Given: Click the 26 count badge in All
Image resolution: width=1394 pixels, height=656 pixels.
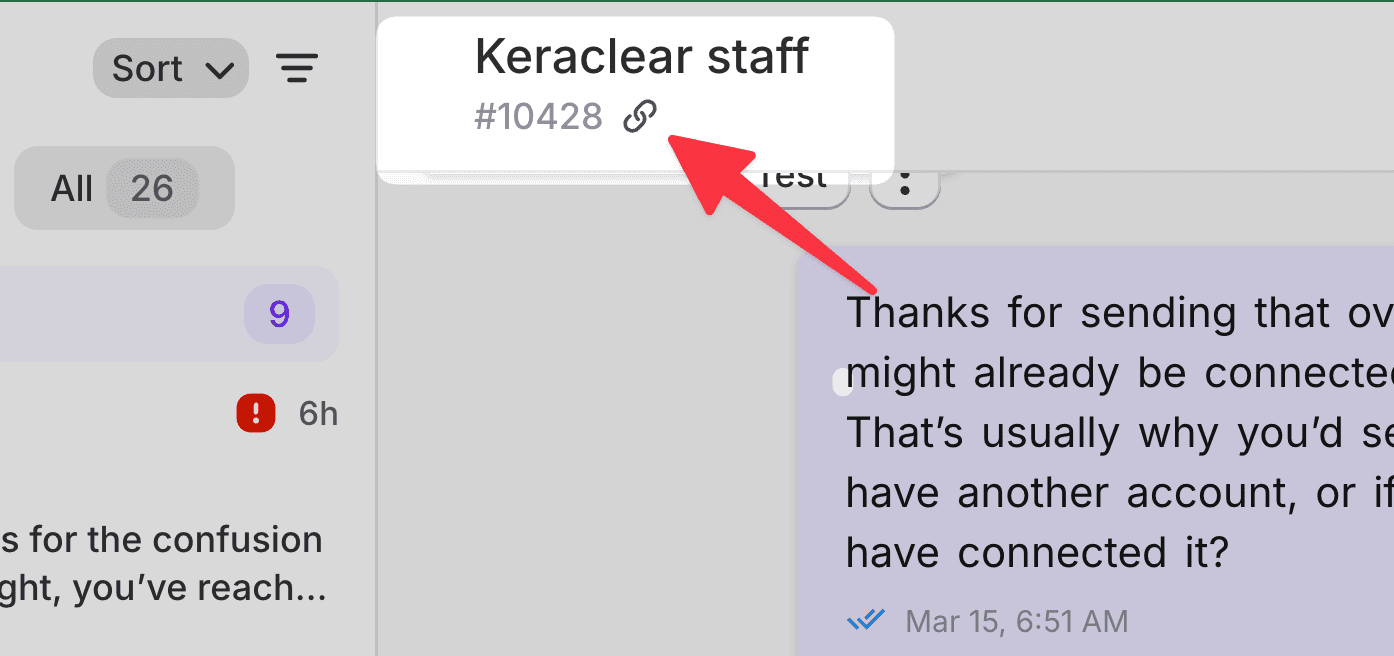Looking at the screenshot, I should point(152,188).
